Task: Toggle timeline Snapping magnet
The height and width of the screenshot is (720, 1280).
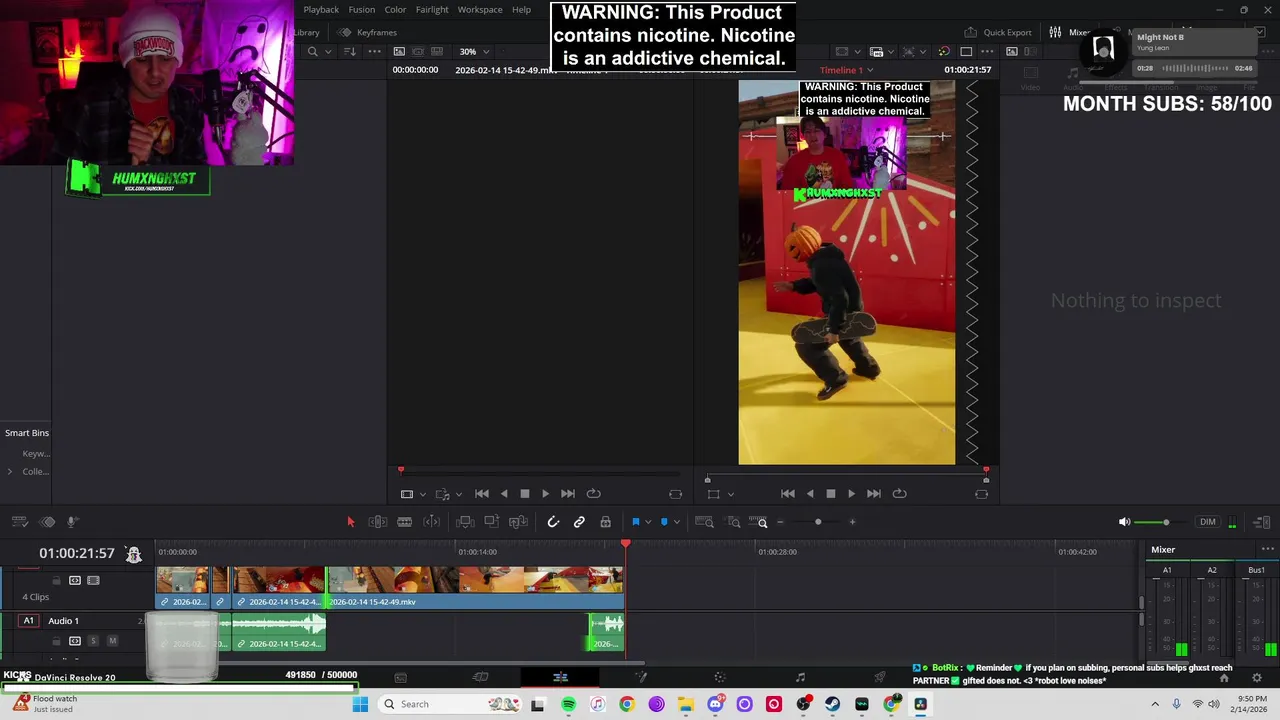Action: click(x=553, y=522)
